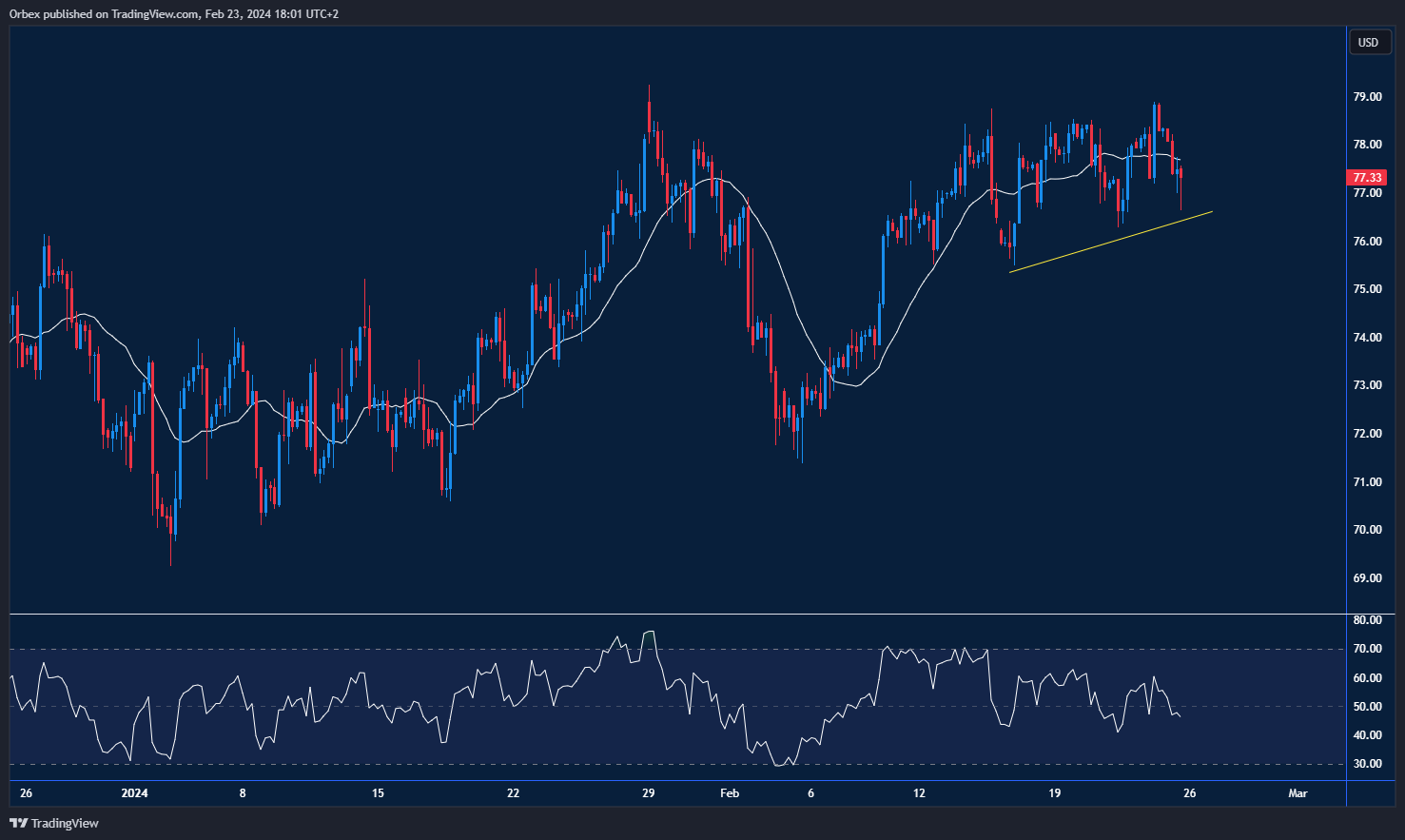This screenshot has height=840, width=1405.
Task: Click the red 77.33 current price label
Action: point(1366,177)
